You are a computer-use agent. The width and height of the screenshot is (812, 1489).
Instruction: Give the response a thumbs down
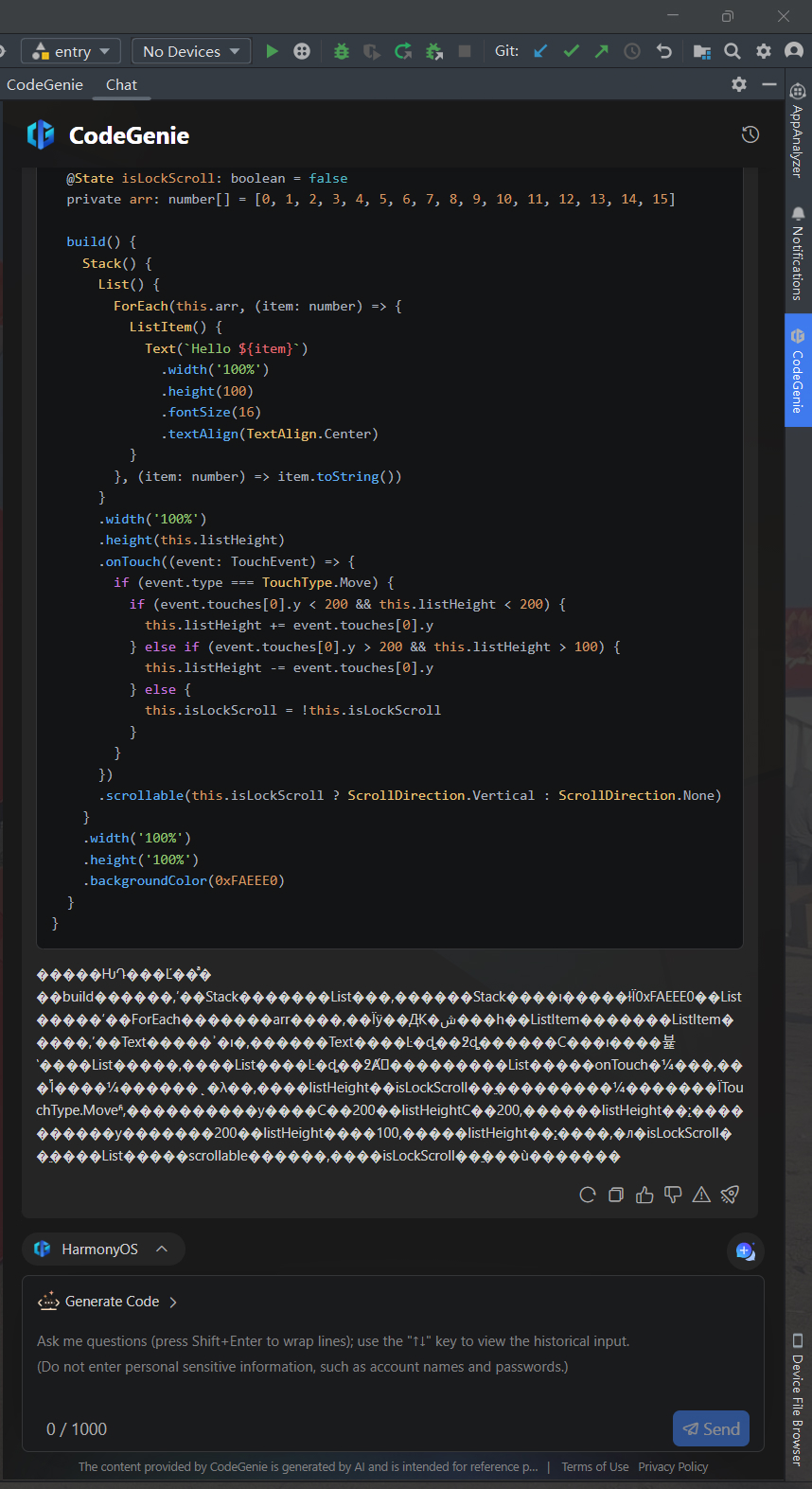pyautogui.click(x=673, y=1195)
